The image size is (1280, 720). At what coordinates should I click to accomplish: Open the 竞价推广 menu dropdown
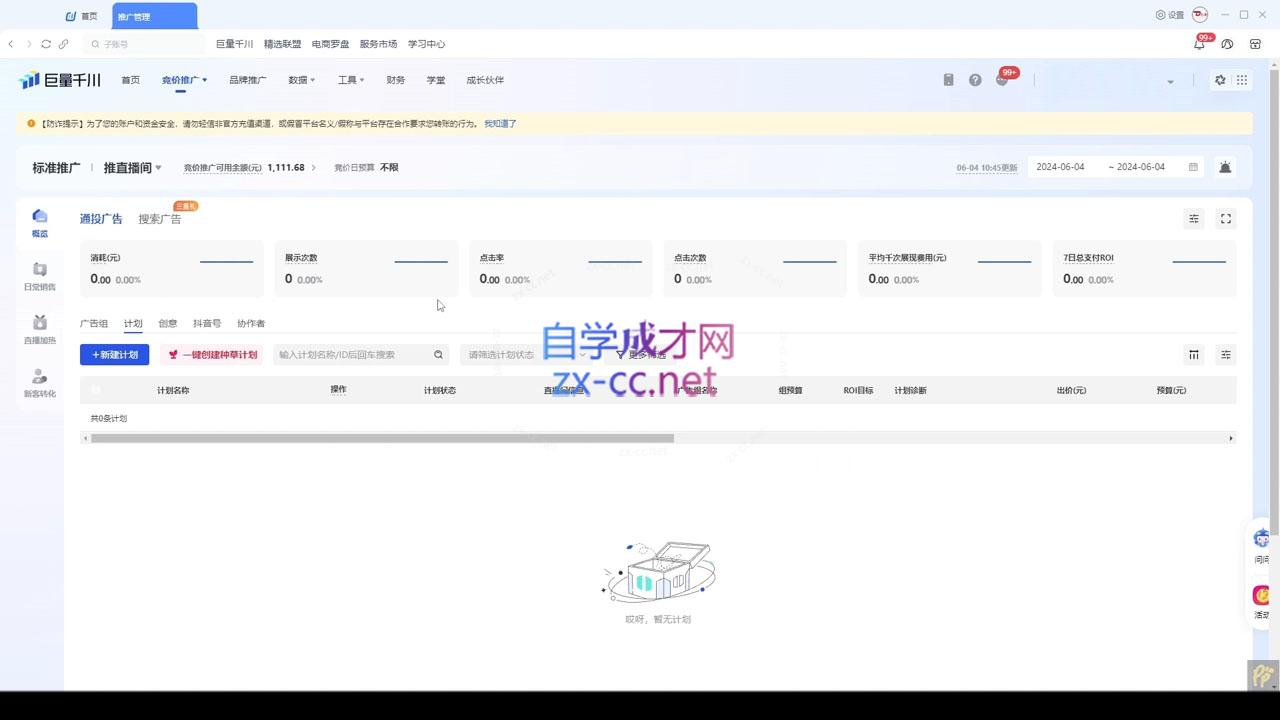pyautogui.click(x=185, y=79)
